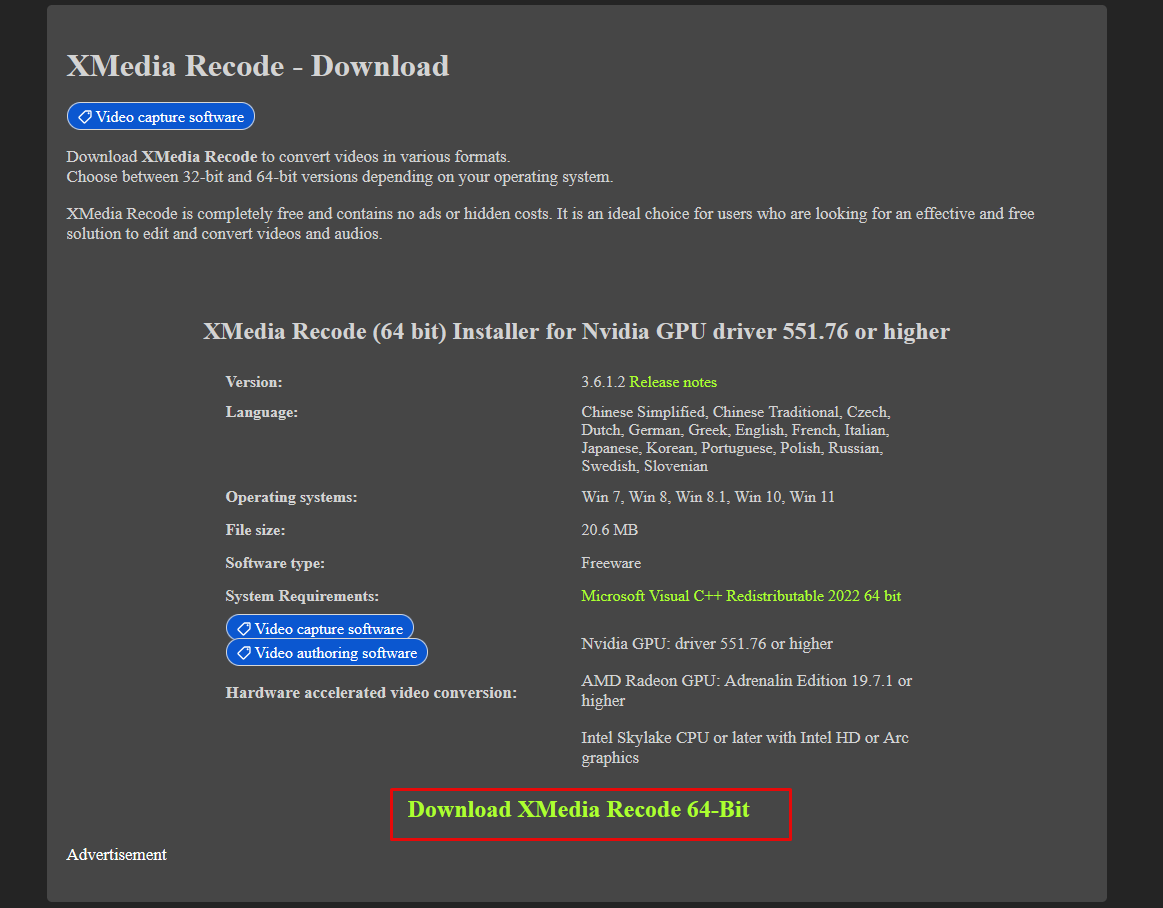This screenshot has width=1163, height=908.
Task: Click the Nvidia GPU: driver 551.76 text
Action: 707,643
